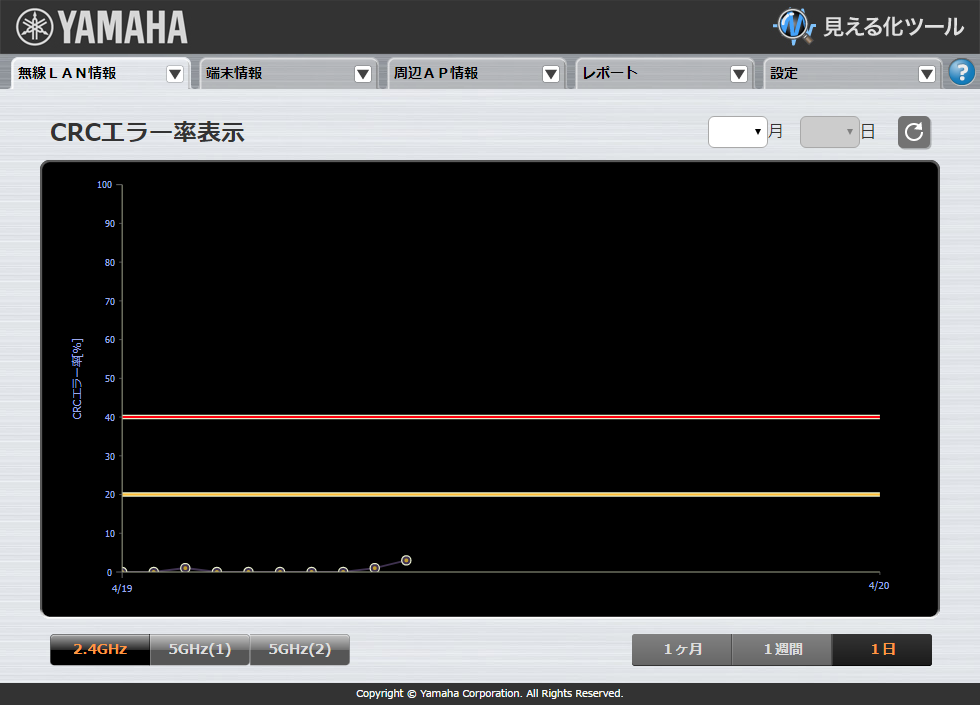Expand the 無線LAN情報 menu arrow

175,74
